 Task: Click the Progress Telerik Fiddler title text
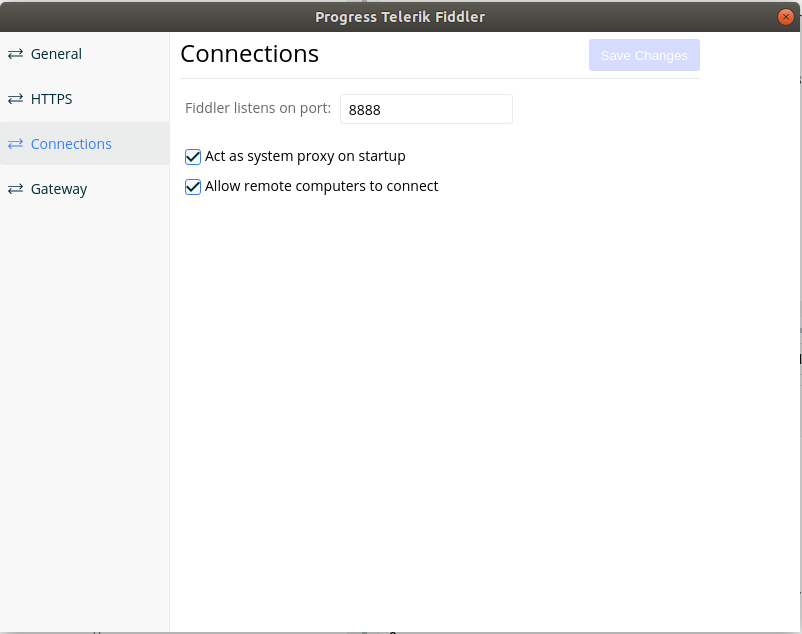(400, 17)
